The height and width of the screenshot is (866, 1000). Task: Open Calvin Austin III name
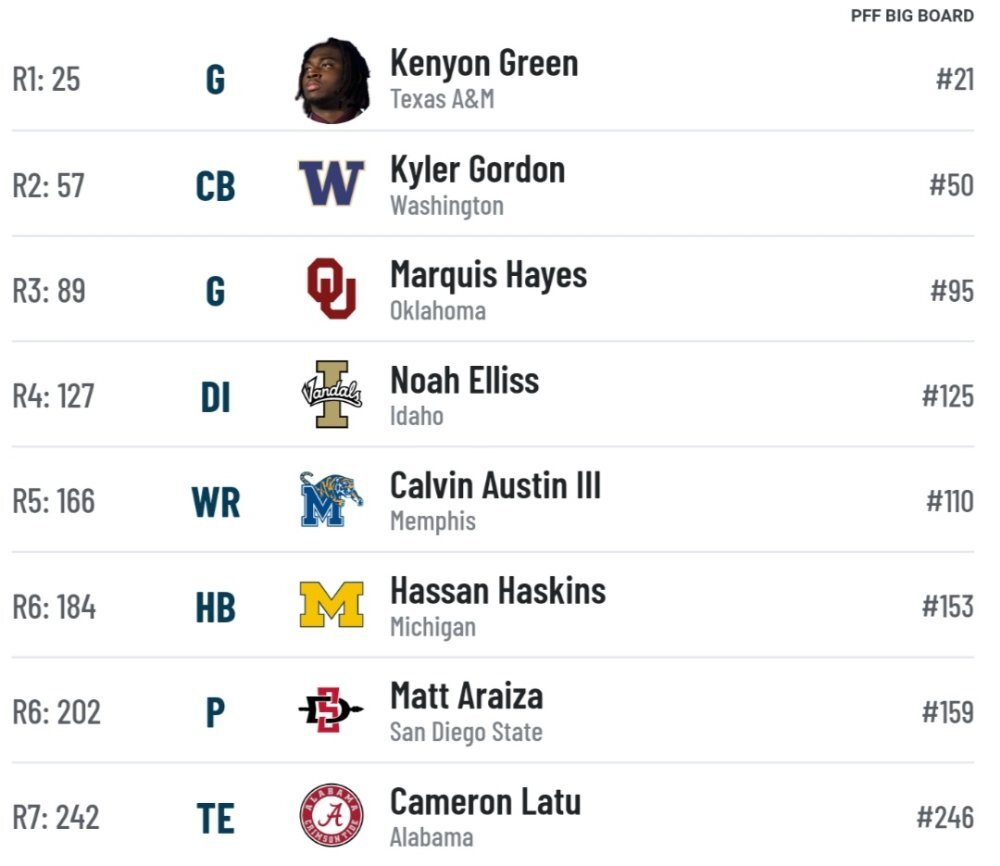pyautogui.click(x=496, y=486)
